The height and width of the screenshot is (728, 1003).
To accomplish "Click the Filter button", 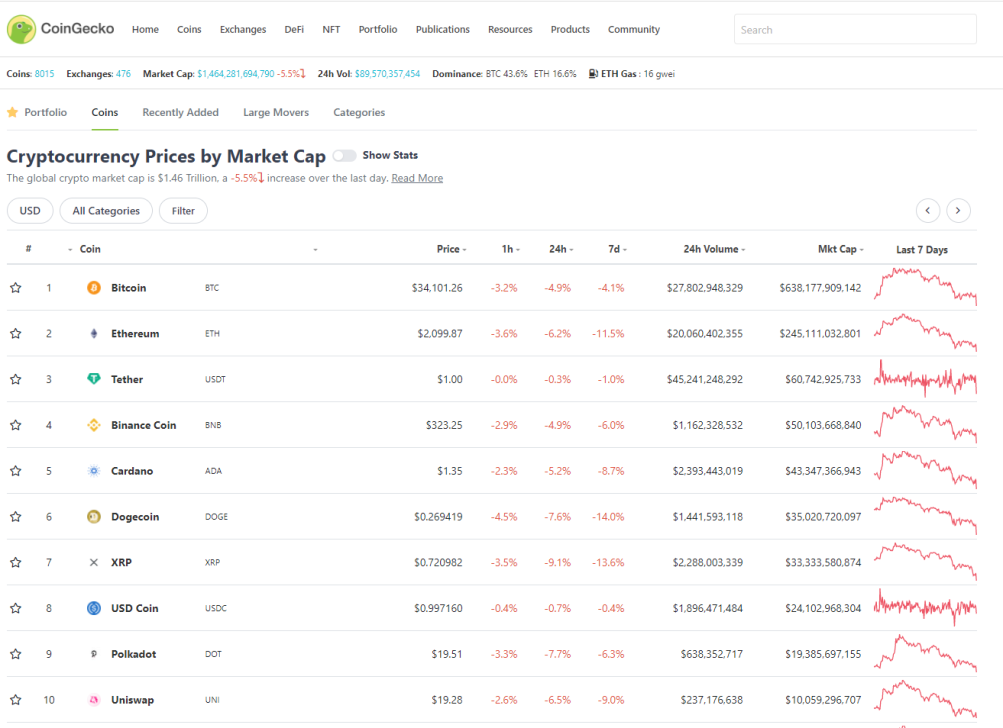I will pyautogui.click(x=183, y=210).
